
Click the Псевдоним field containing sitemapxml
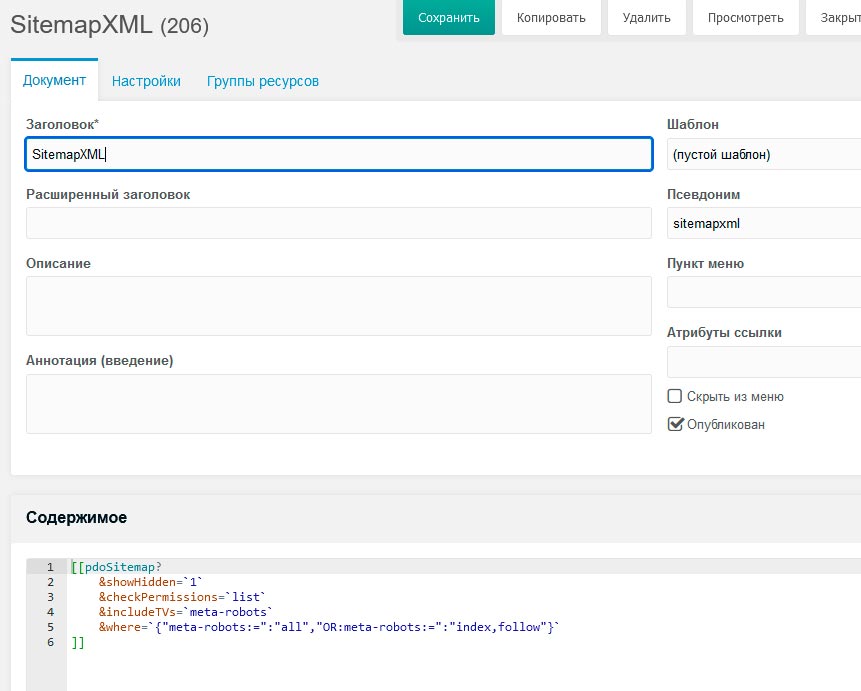(764, 223)
